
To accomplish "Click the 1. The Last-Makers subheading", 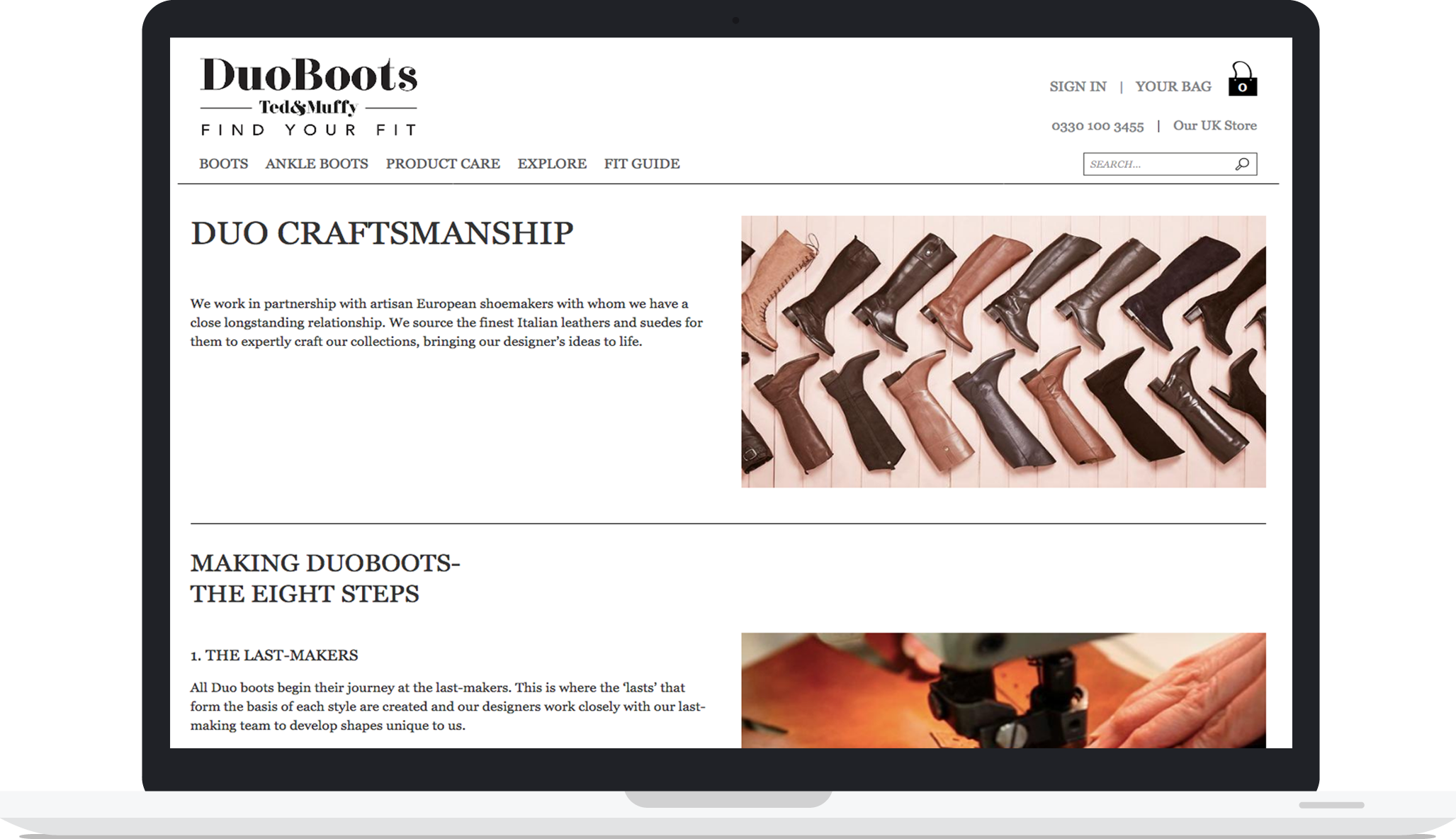I will click(274, 655).
